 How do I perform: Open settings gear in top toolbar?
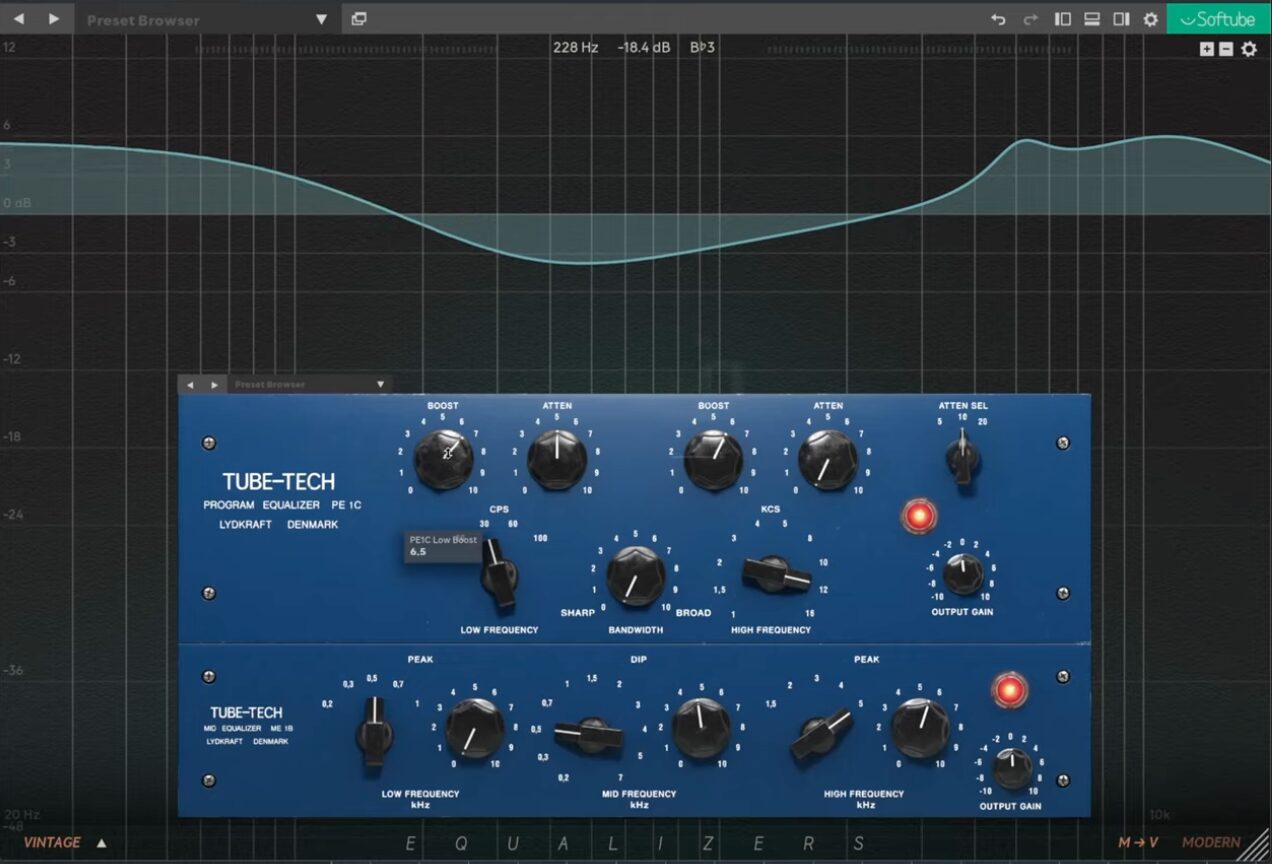point(1151,19)
